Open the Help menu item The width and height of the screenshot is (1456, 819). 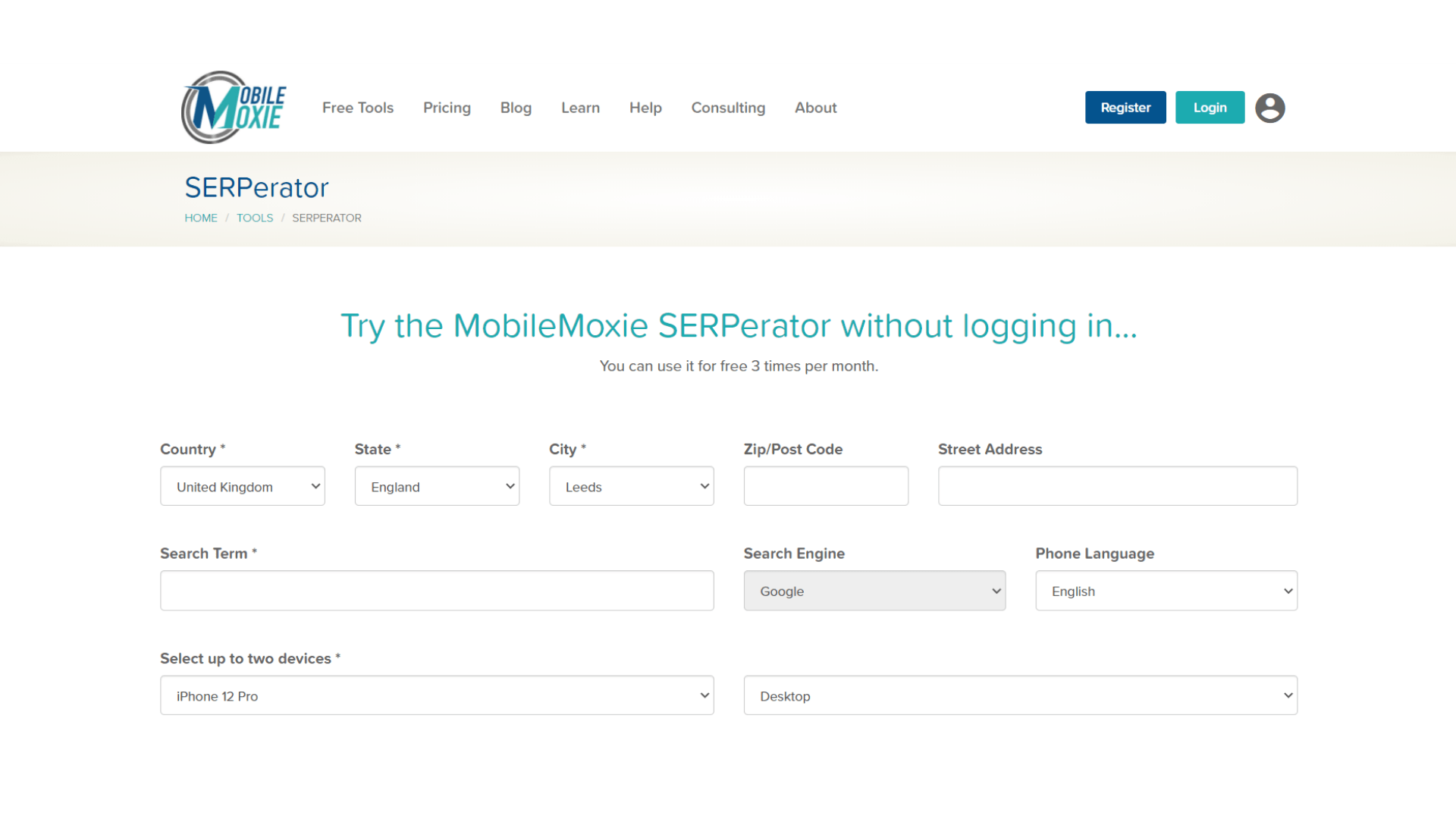[645, 108]
